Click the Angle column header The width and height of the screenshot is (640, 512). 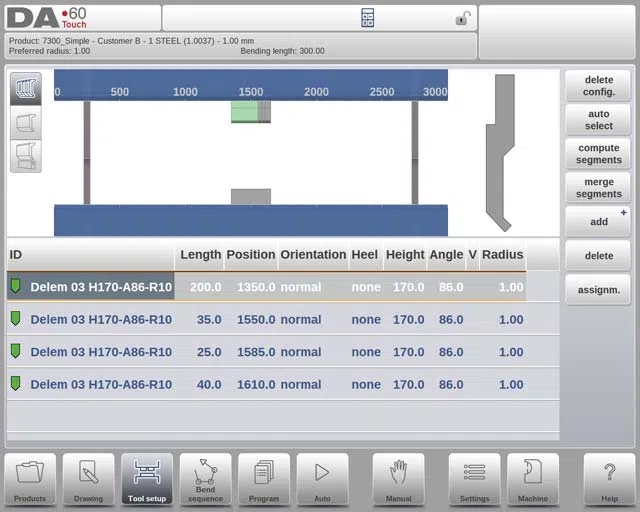[x=446, y=254]
